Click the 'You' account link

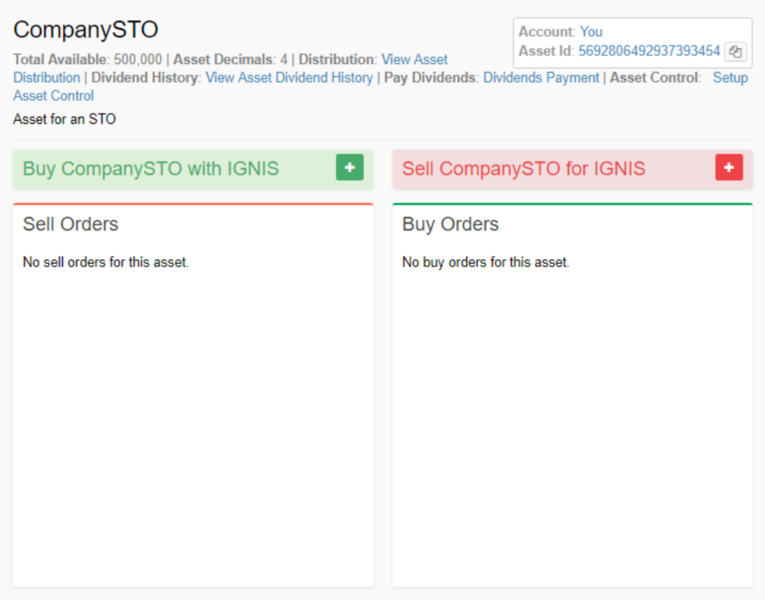591,32
